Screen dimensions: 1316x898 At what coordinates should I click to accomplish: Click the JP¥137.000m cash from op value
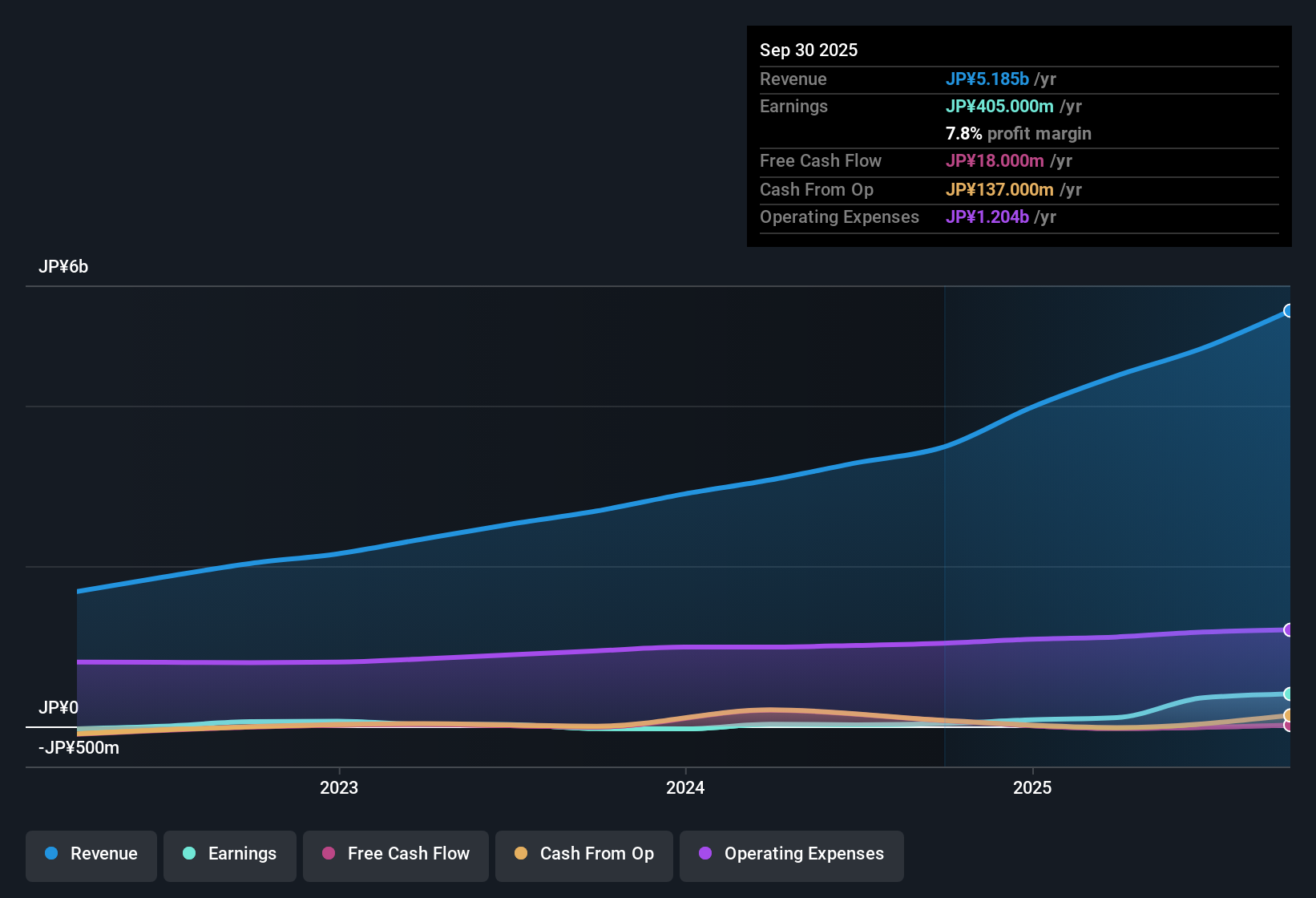[x=999, y=190]
